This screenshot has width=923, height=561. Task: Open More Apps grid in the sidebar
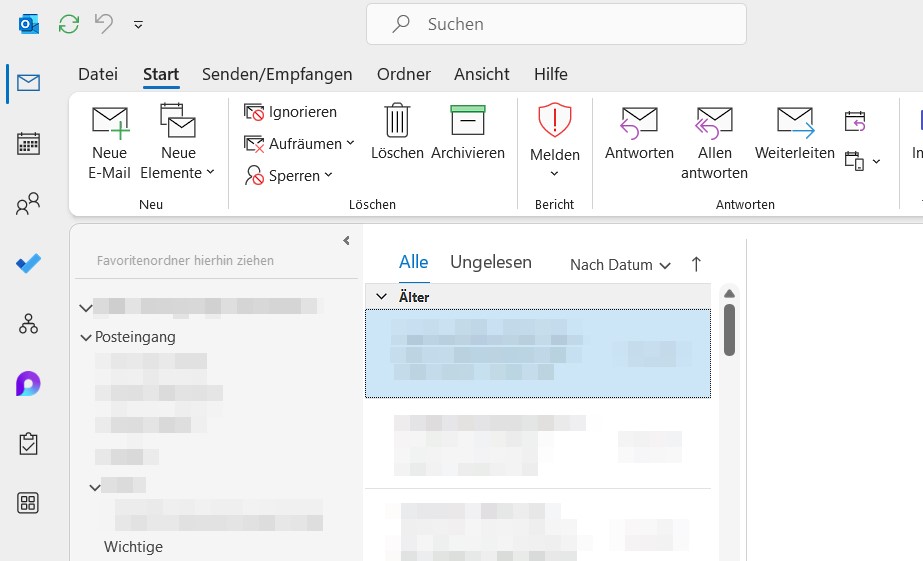pos(28,503)
